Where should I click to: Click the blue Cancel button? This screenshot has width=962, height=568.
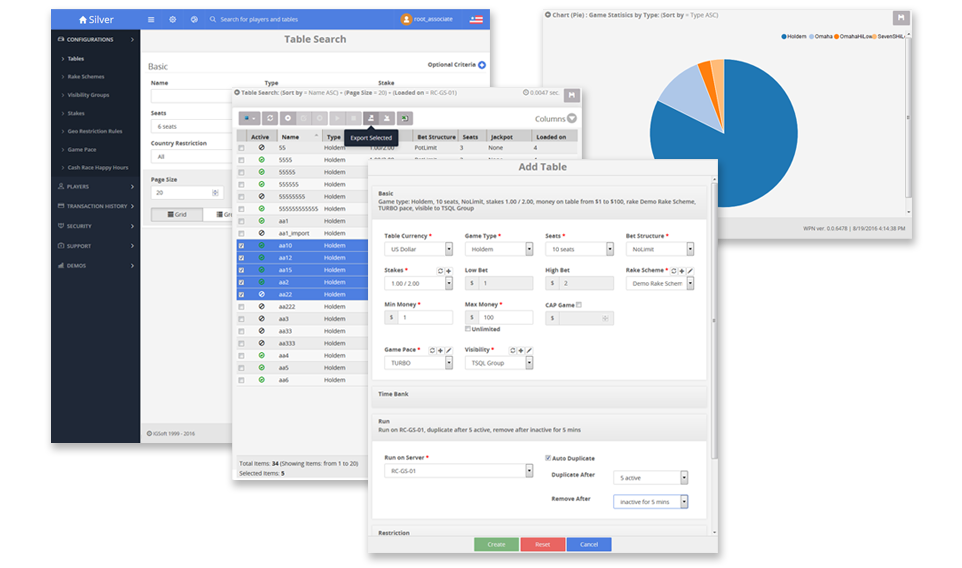coord(589,544)
